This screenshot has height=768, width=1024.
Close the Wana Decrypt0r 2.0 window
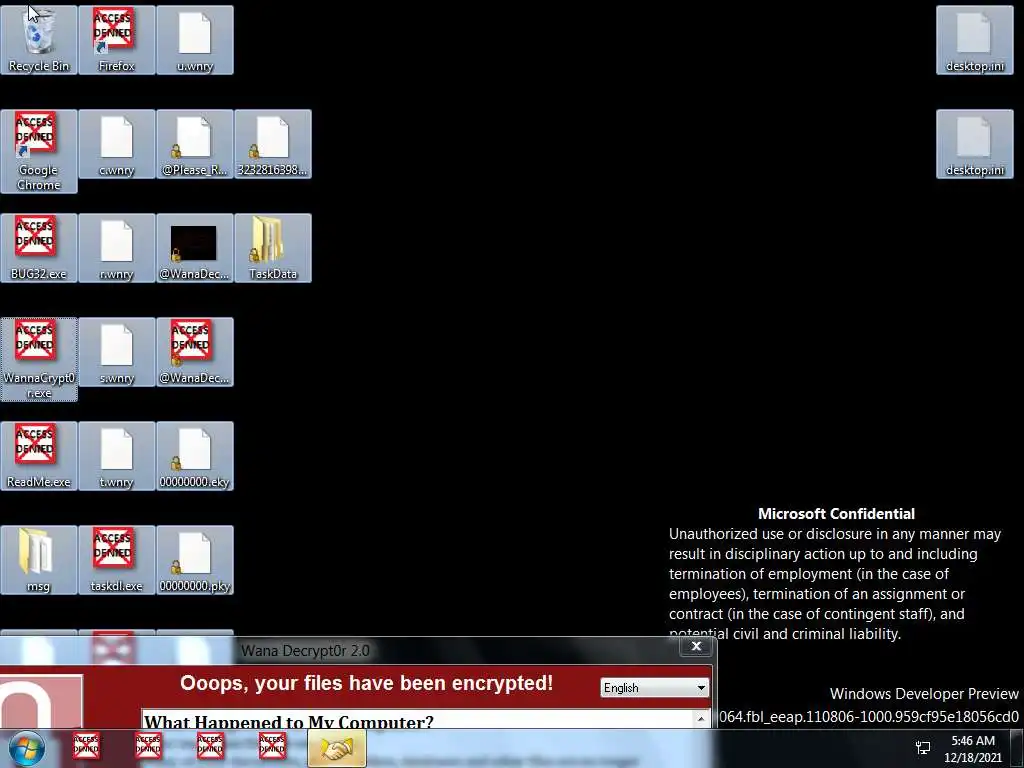click(x=696, y=646)
